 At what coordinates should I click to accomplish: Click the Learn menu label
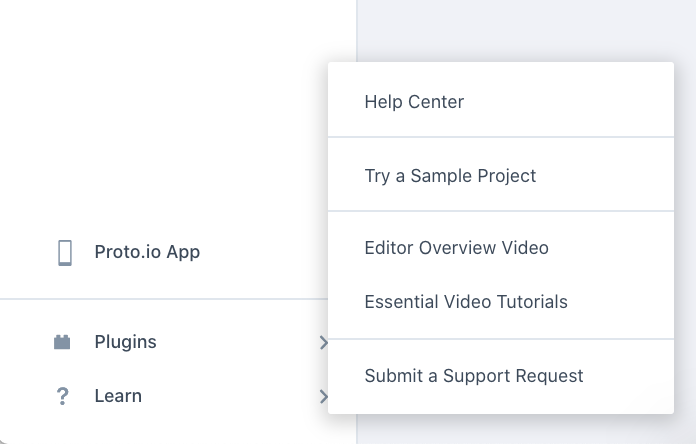coord(118,396)
